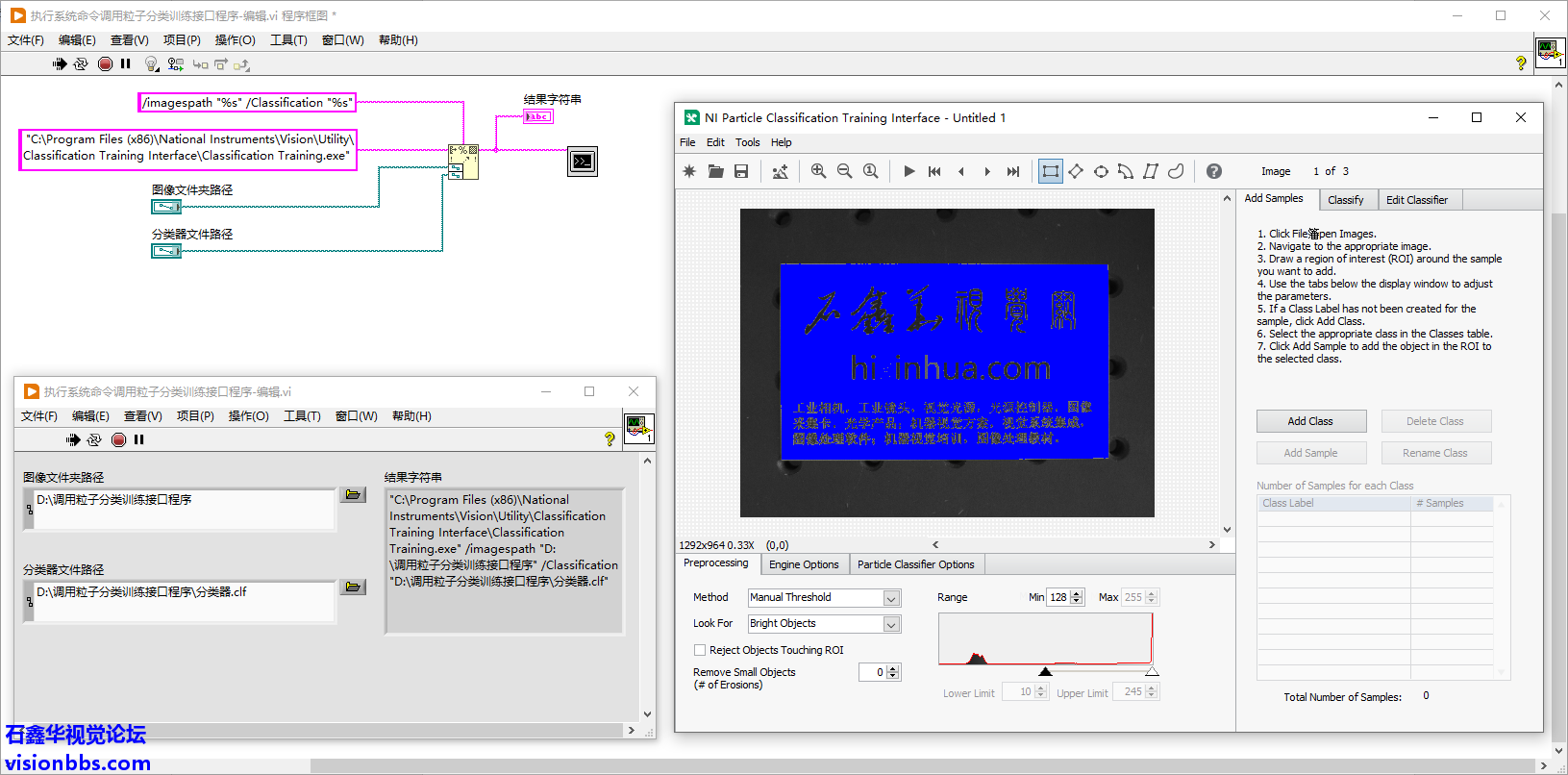Click the 分类器文件路径 path input field
1568x775 pixels.
click(183, 600)
